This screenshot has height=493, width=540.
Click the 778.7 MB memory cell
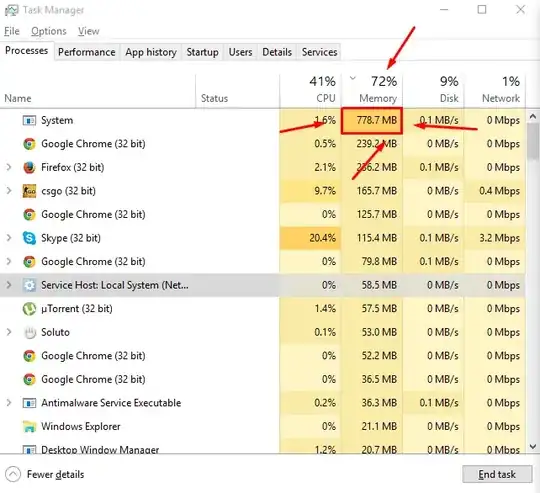point(372,120)
